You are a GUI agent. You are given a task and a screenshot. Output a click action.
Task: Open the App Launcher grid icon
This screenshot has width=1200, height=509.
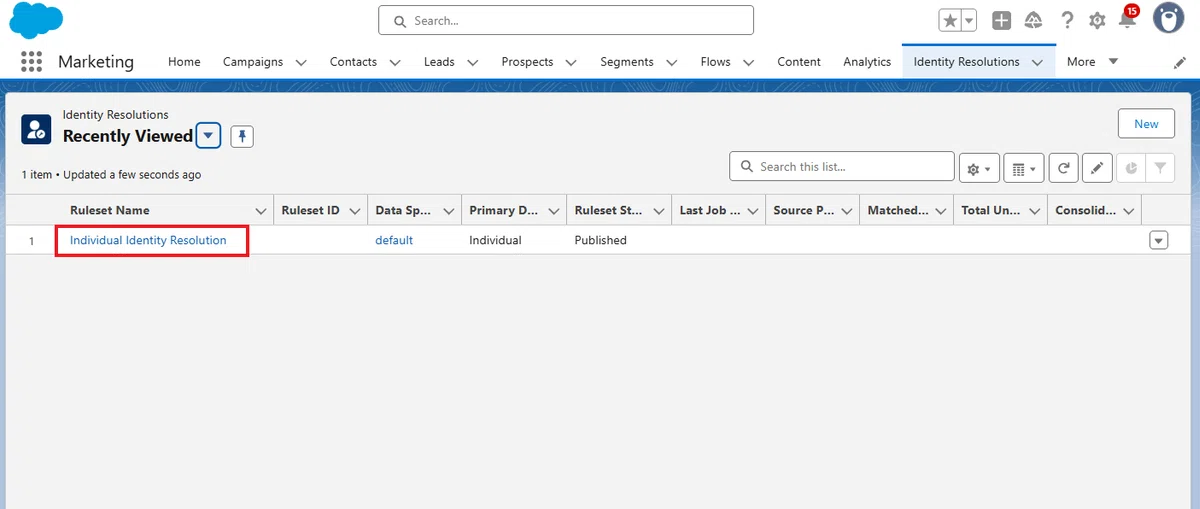(32, 62)
